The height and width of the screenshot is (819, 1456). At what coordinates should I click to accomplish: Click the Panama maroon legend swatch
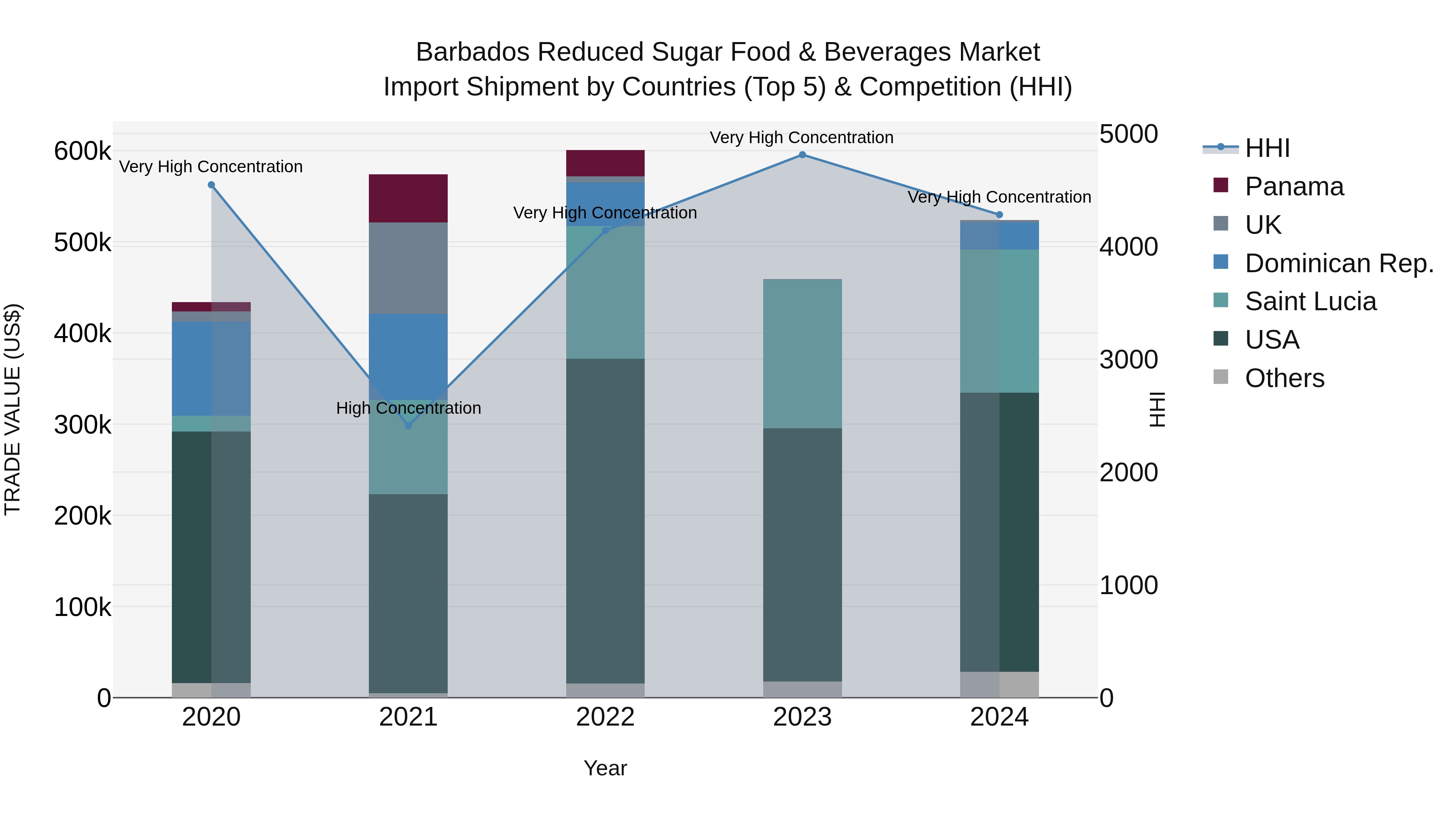point(1221,185)
